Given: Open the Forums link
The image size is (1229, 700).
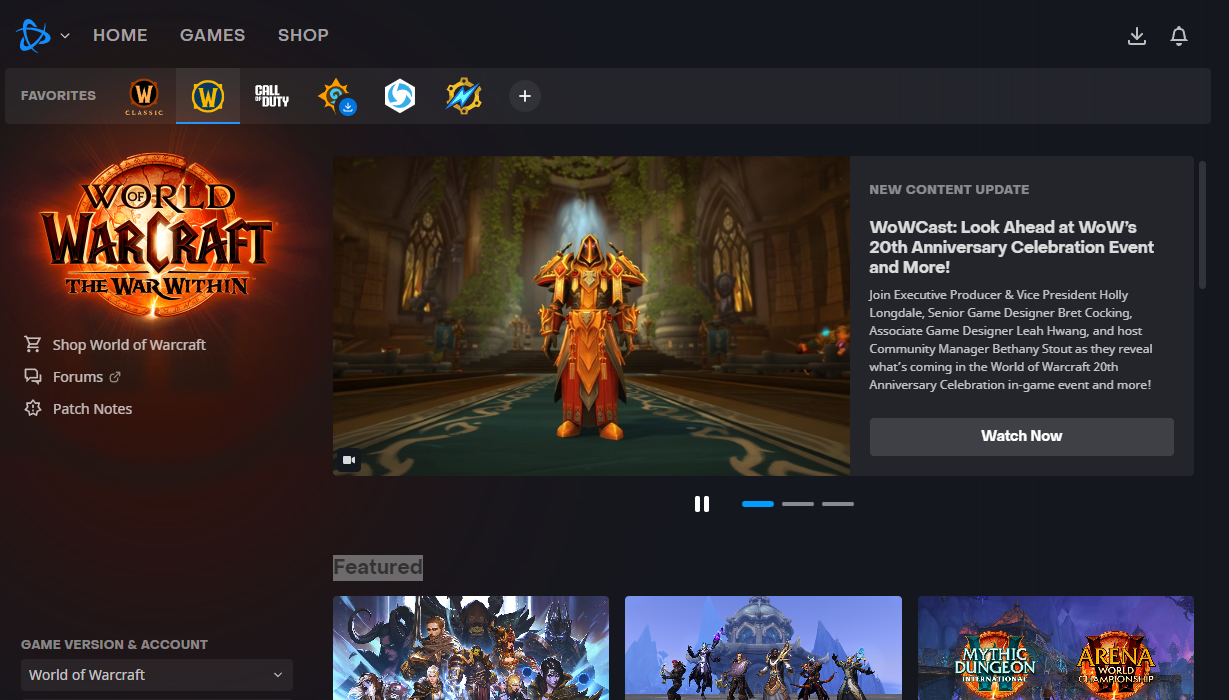Looking at the screenshot, I should (78, 377).
